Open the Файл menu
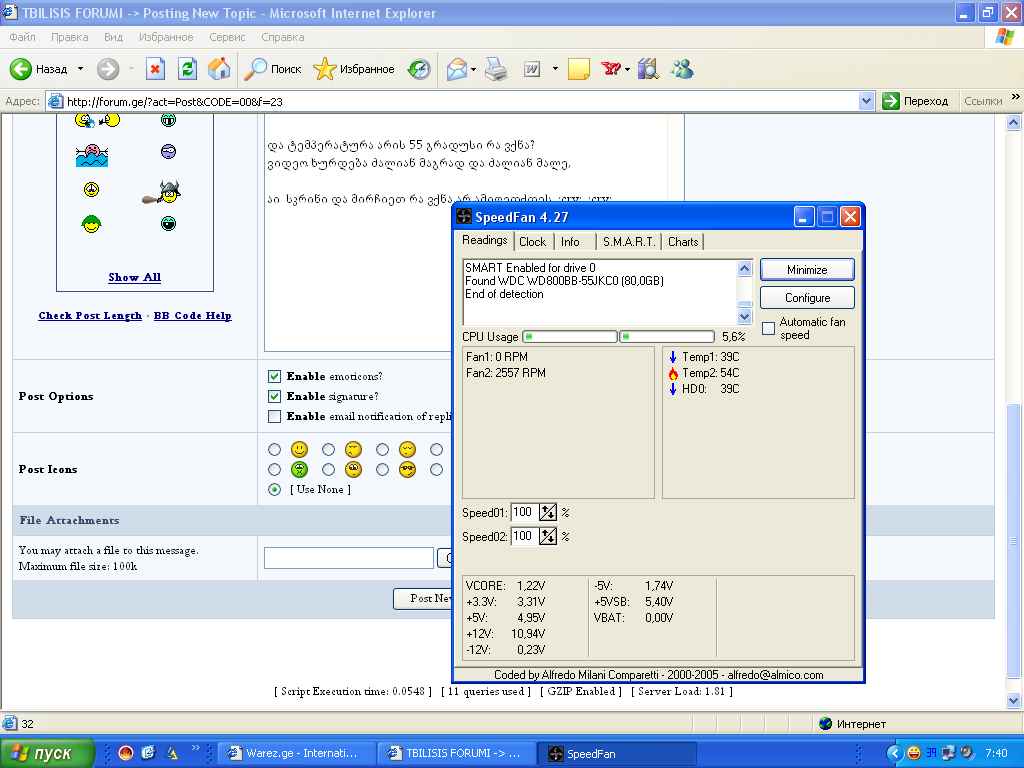Viewport: 1024px width, 768px height. point(23,37)
